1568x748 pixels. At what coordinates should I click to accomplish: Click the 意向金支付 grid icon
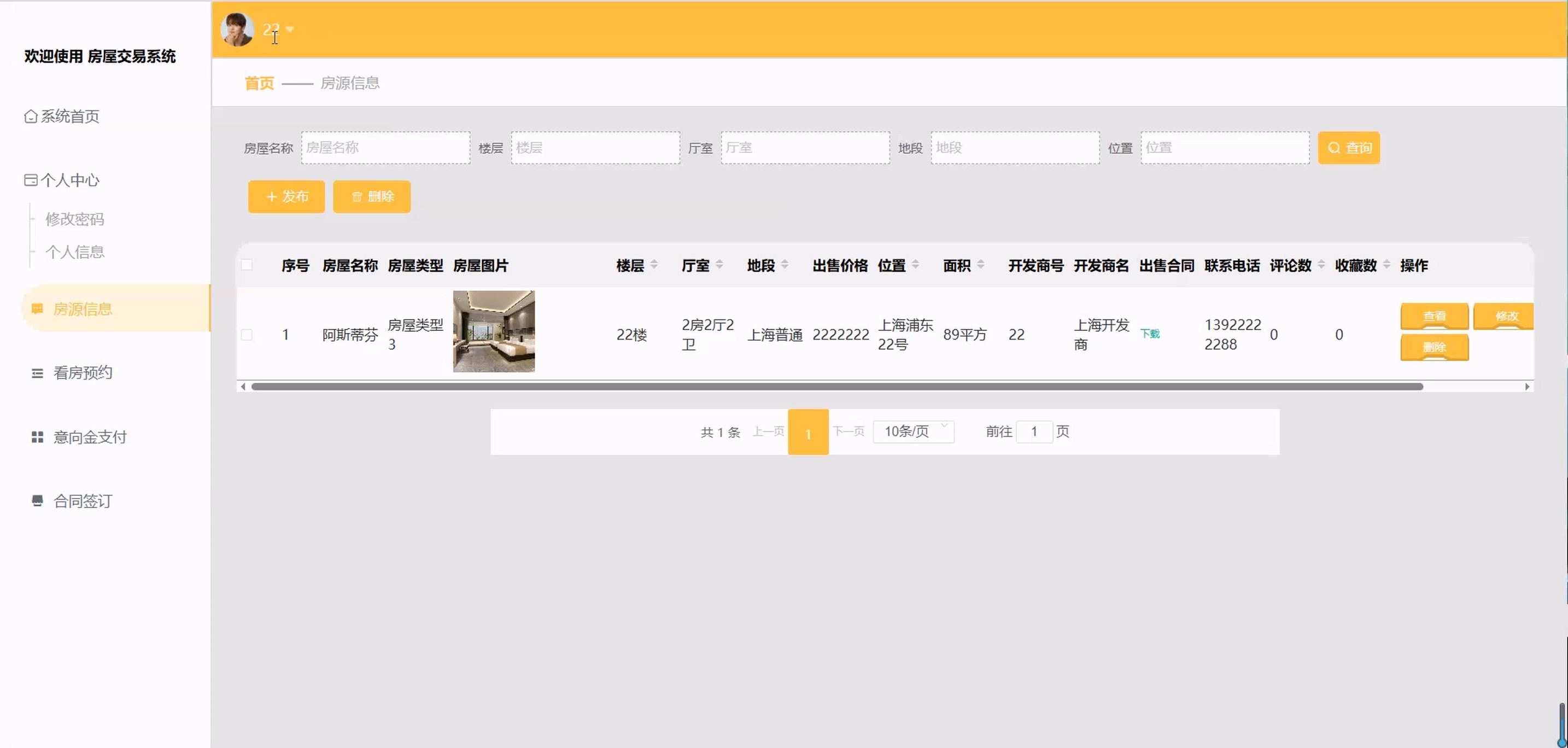(37, 437)
